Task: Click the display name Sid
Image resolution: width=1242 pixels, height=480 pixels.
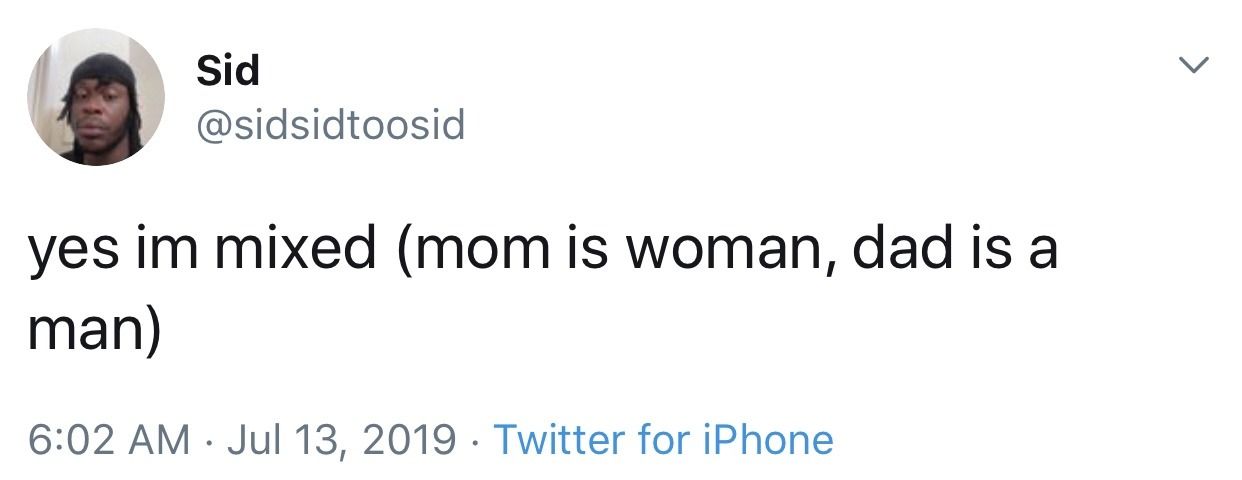Action: tap(227, 70)
